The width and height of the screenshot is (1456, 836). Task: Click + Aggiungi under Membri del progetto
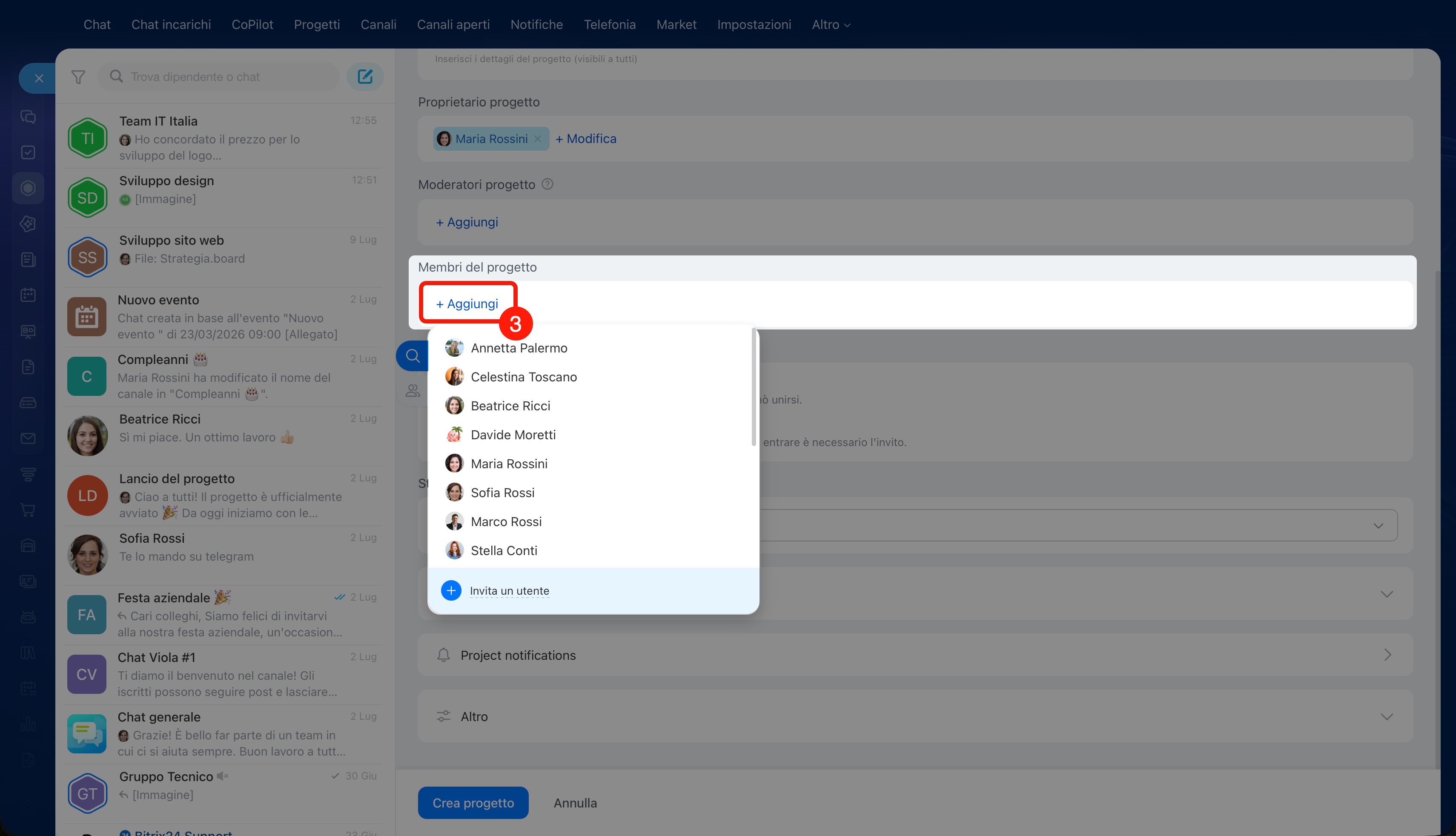click(x=467, y=304)
